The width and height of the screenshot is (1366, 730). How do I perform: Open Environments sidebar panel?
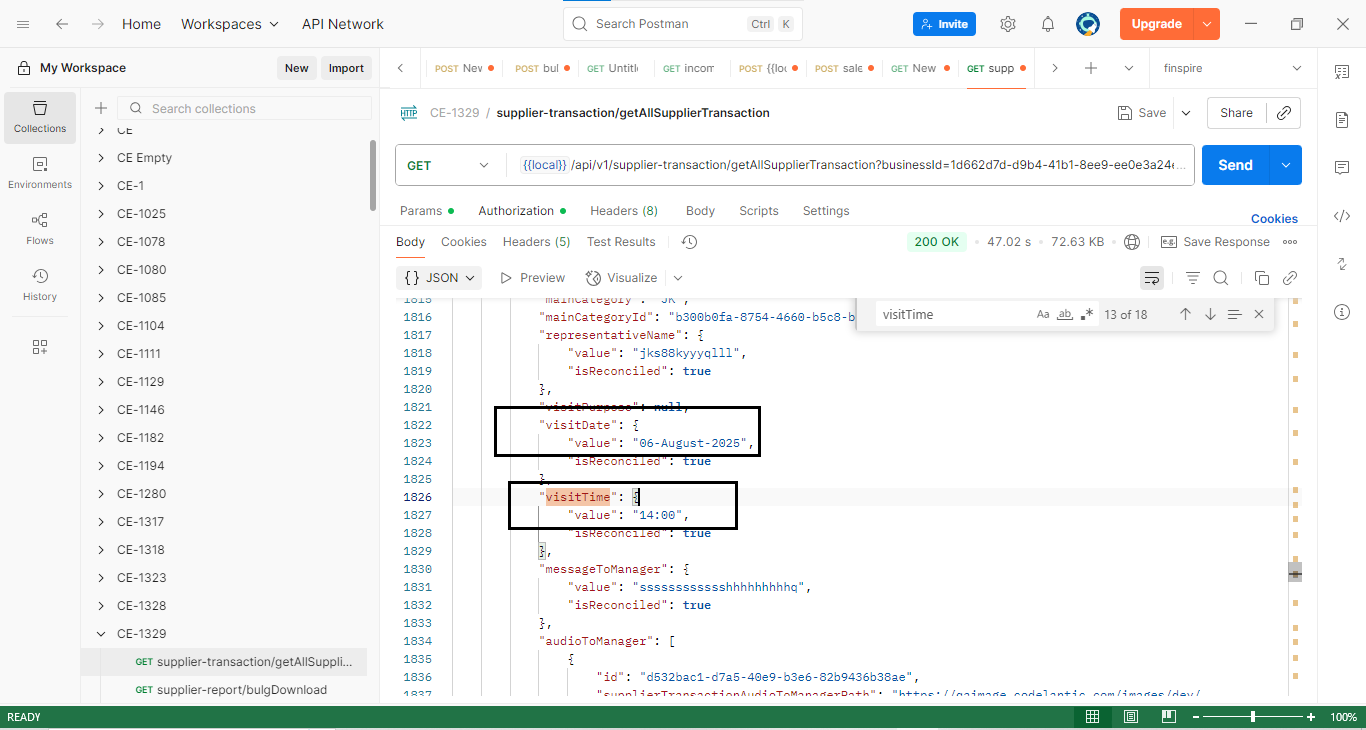[40, 173]
